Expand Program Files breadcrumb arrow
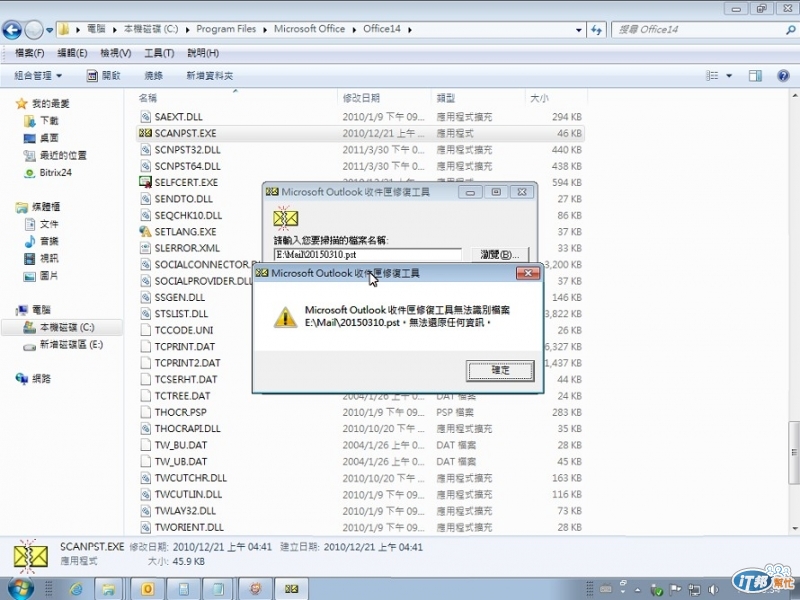The image size is (800, 600). click(x=265, y=30)
